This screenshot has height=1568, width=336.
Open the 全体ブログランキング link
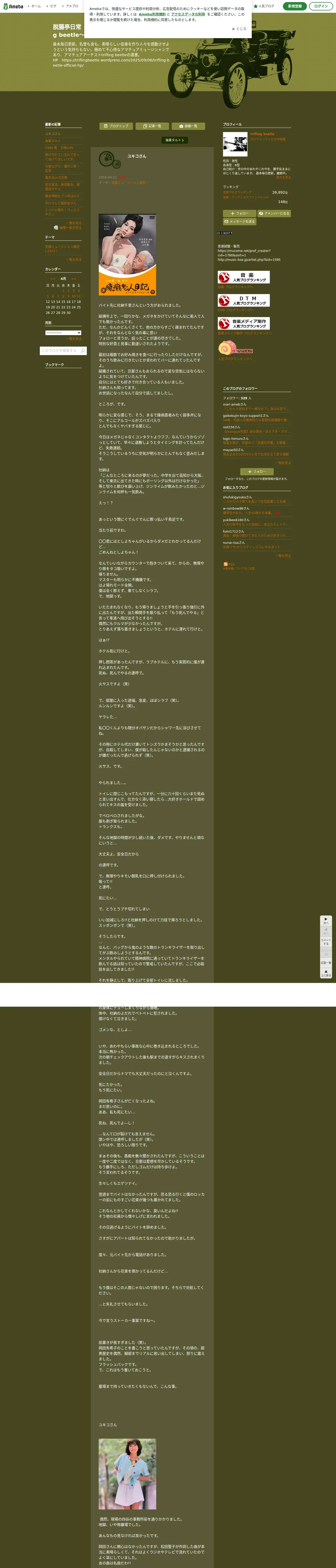(237, 192)
